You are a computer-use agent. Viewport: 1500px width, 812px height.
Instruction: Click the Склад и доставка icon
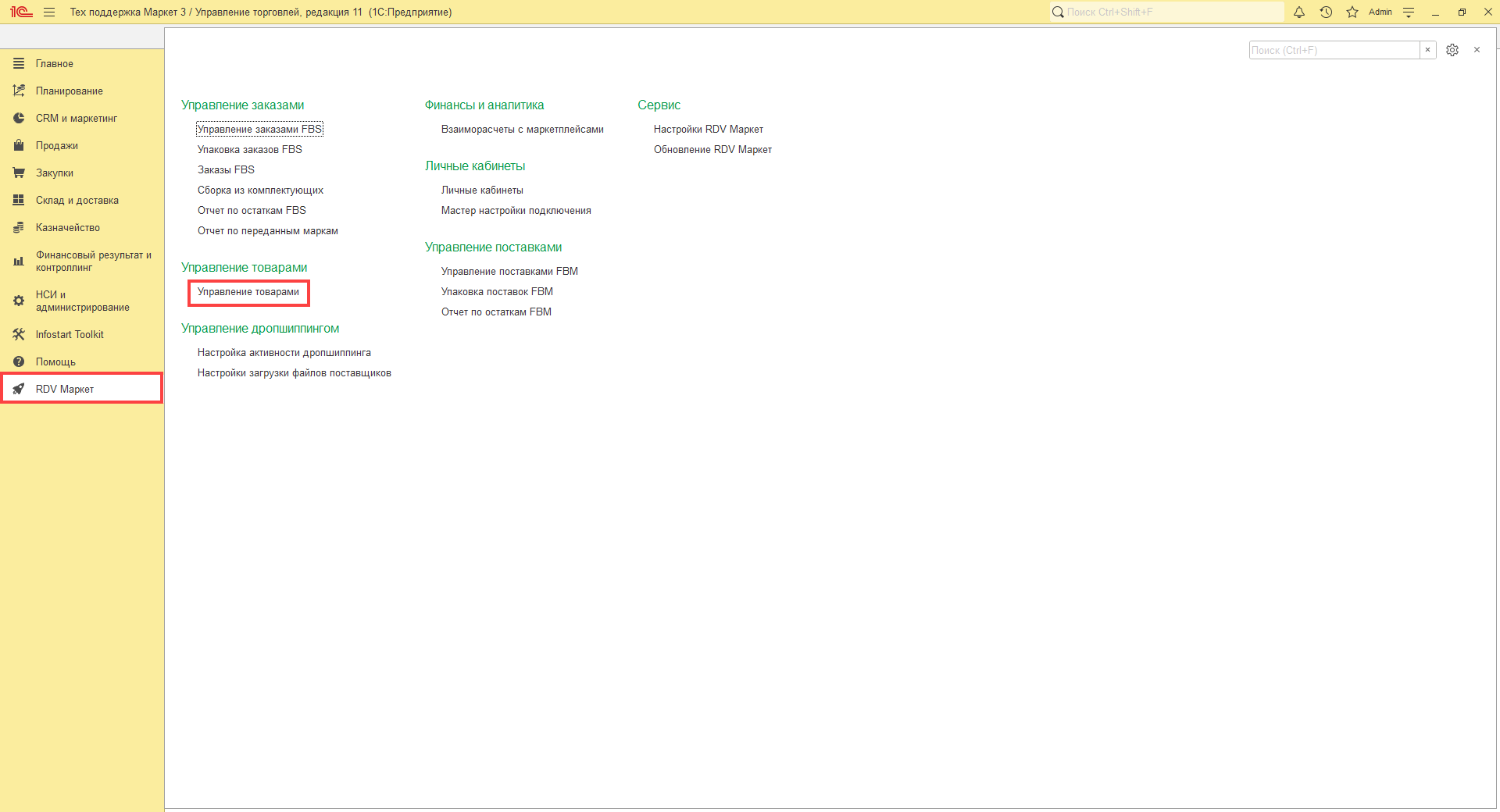[x=19, y=200]
